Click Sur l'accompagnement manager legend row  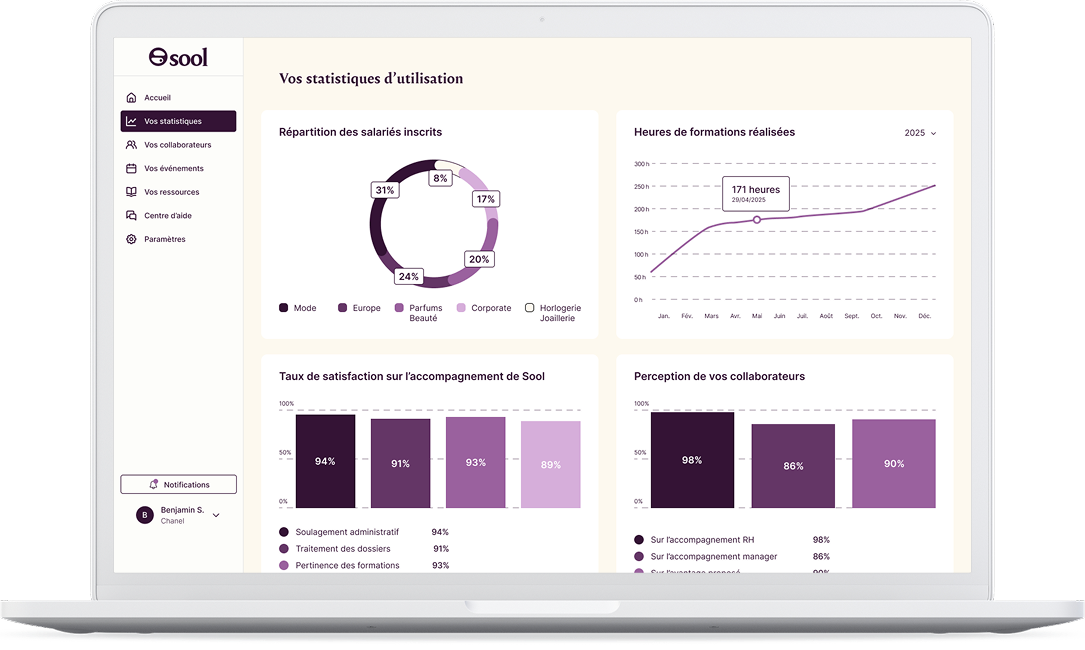732,557
